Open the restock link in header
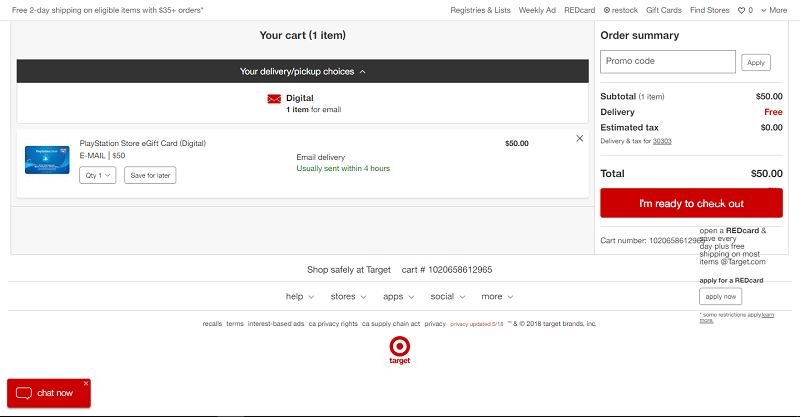Image resolution: width=800 pixels, height=417 pixels. (620, 10)
